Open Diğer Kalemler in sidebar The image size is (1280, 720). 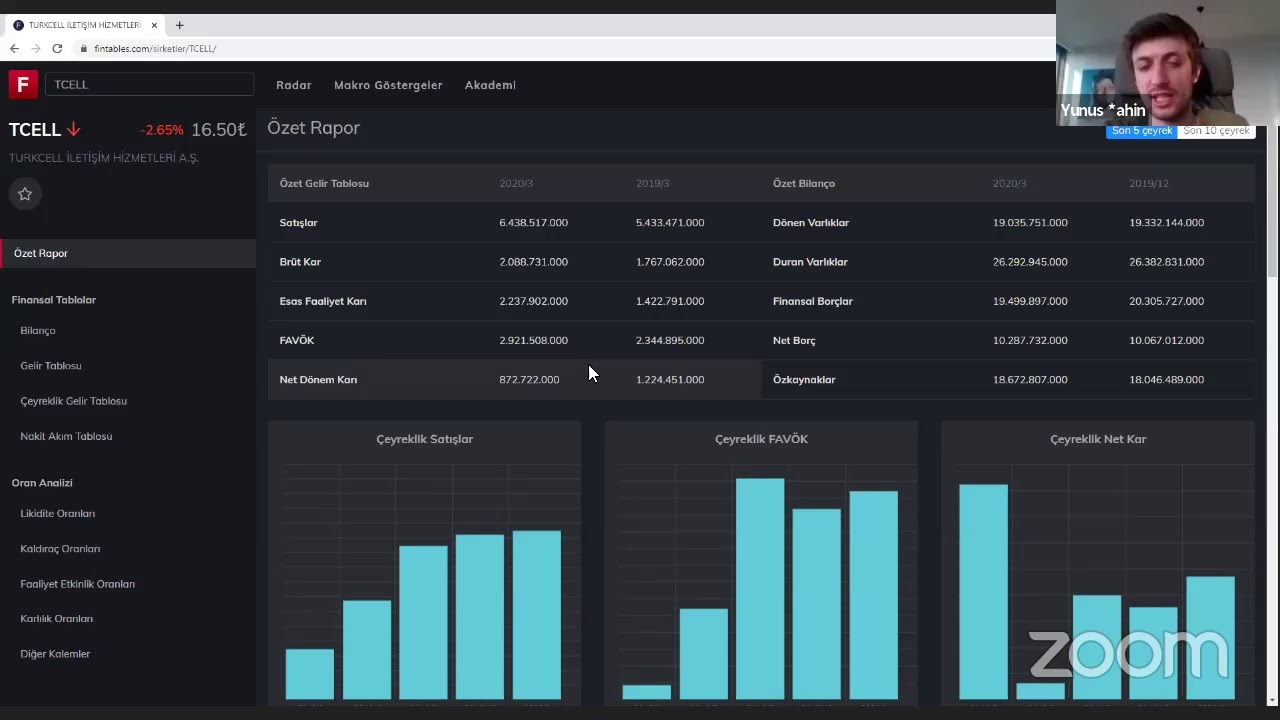55,654
